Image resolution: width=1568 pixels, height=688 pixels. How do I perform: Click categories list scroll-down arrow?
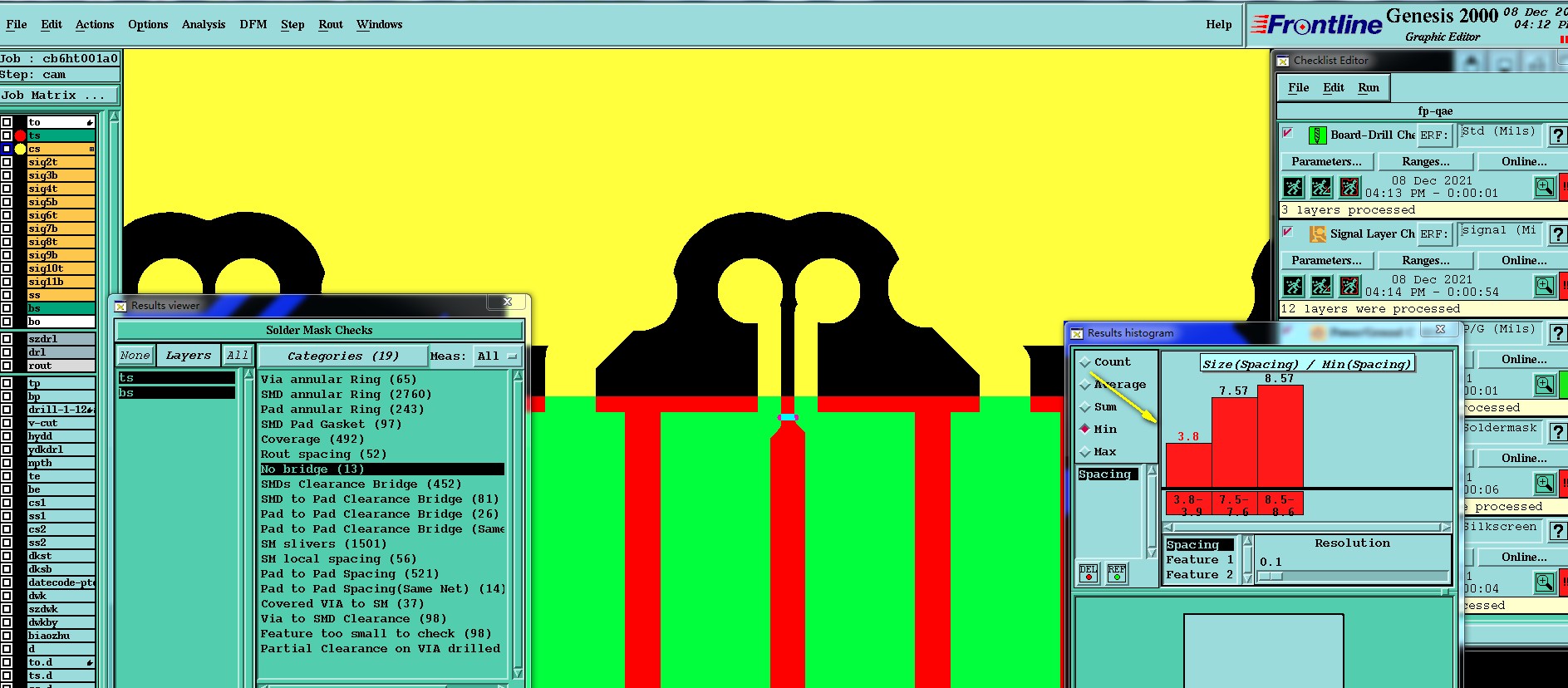point(518,673)
